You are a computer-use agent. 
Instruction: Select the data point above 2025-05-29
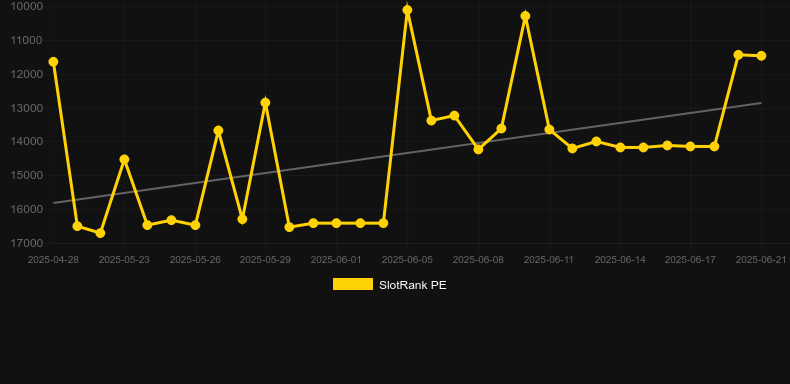[x=266, y=103]
